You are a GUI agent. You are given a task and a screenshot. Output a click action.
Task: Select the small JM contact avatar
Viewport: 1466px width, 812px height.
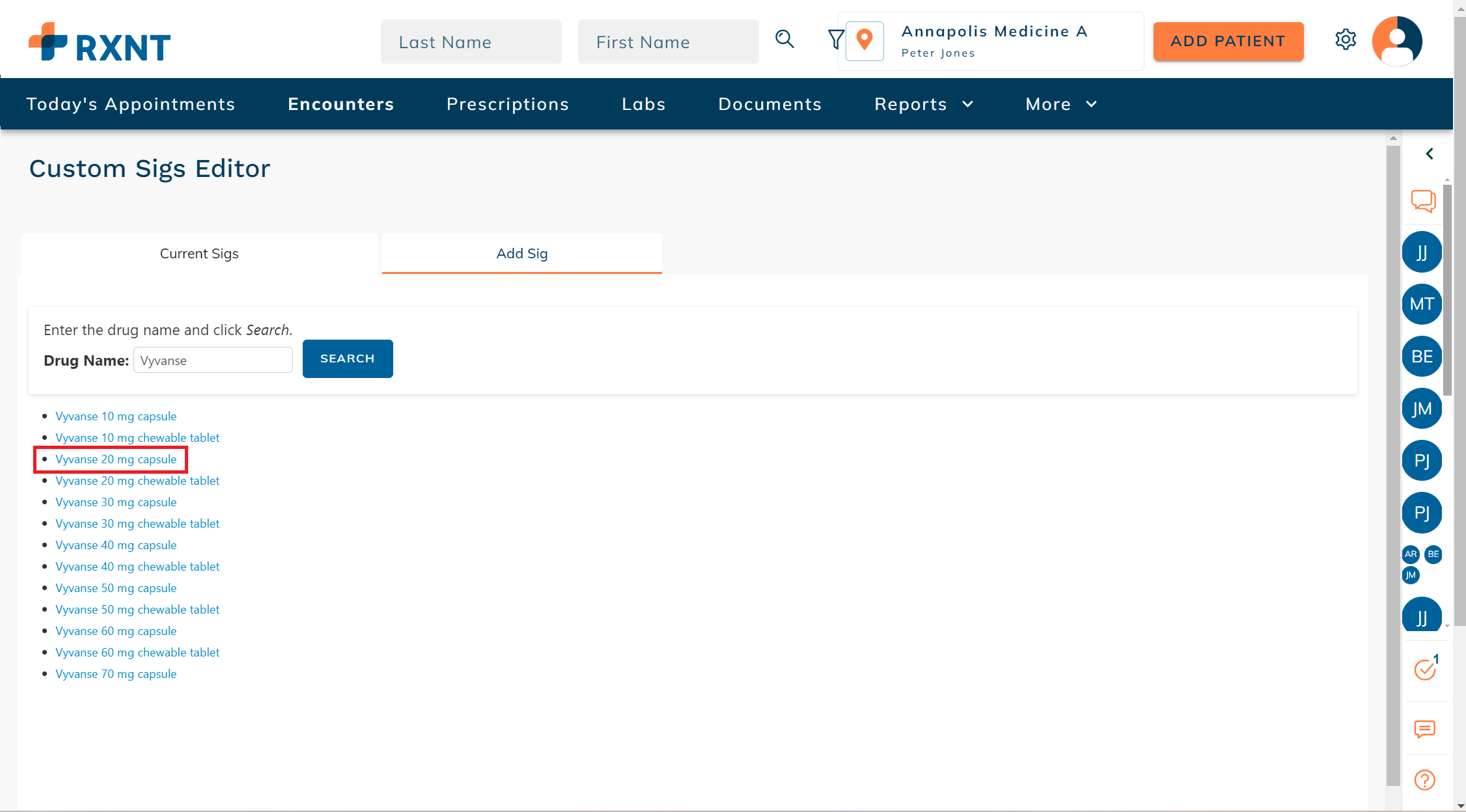1411,575
